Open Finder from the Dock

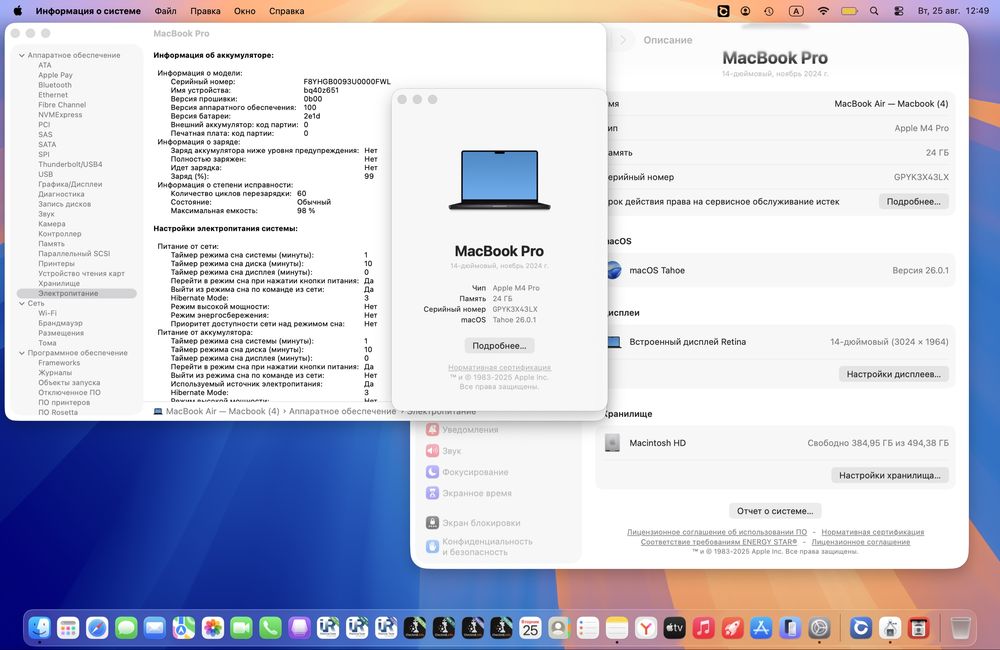tap(40, 628)
